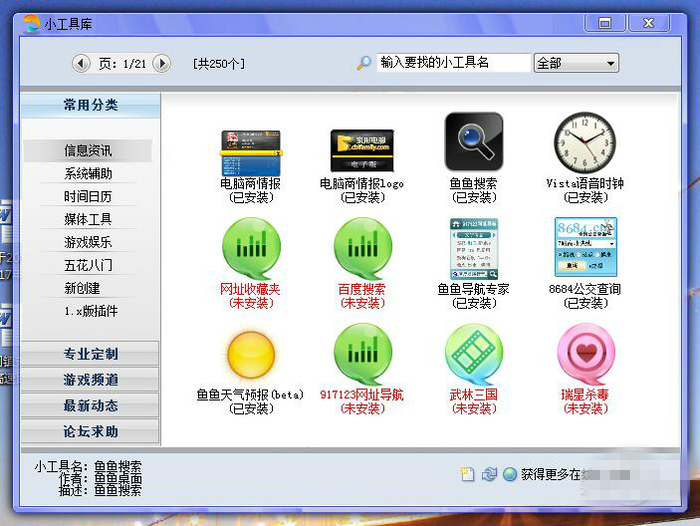Click the refresh arrows icon in bottom bar
The image size is (700, 526).
(x=489, y=474)
